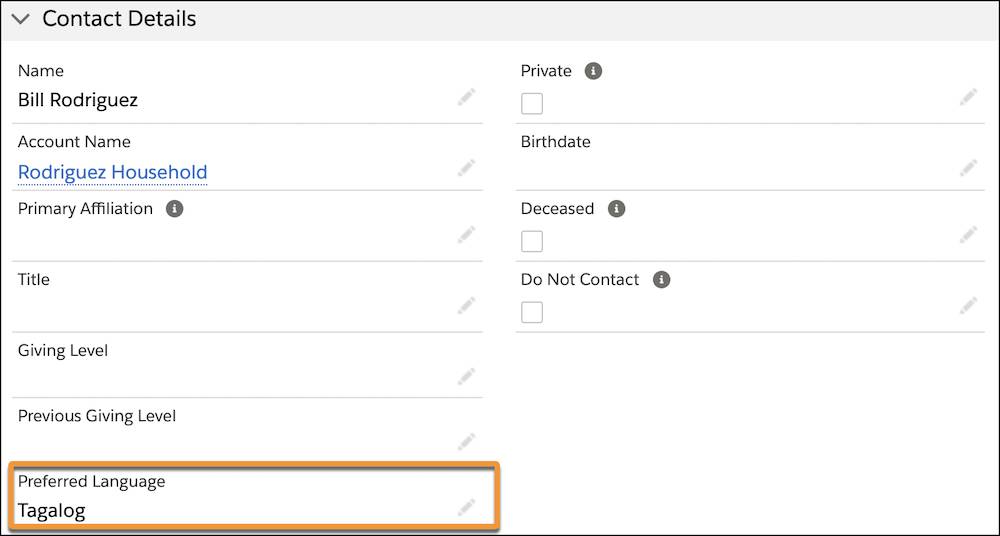Toggle the Private checkbox
The width and height of the screenshot is (1000, 536).
tap(532, 103)
